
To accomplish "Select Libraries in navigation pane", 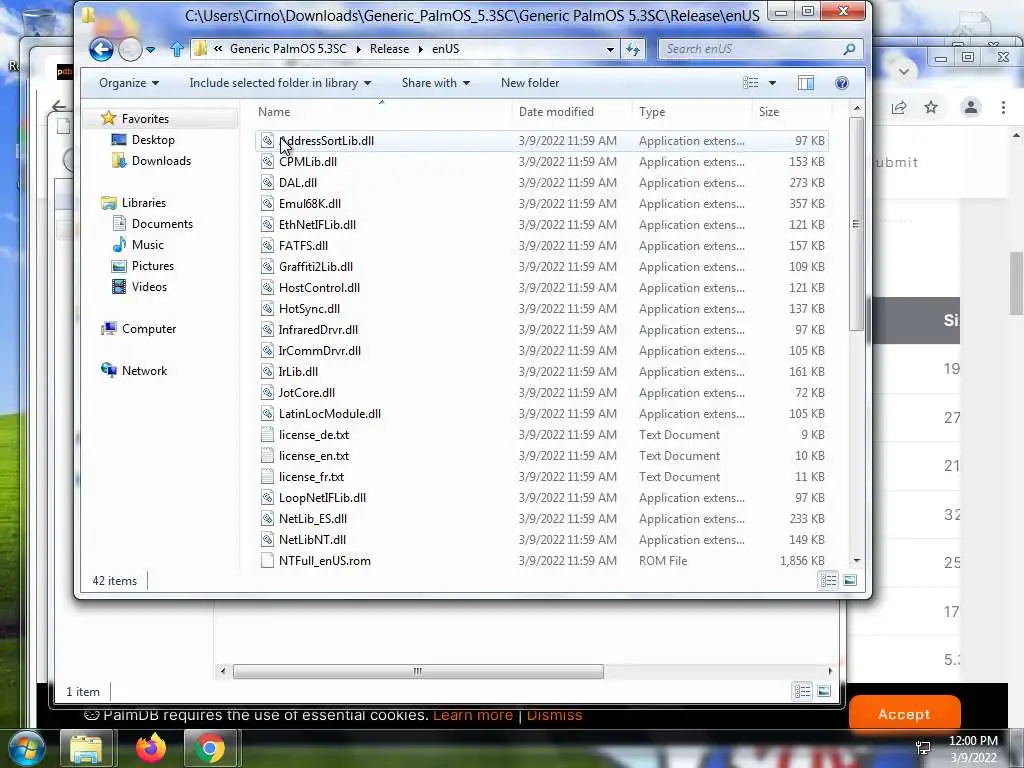I will click(144, 202).
